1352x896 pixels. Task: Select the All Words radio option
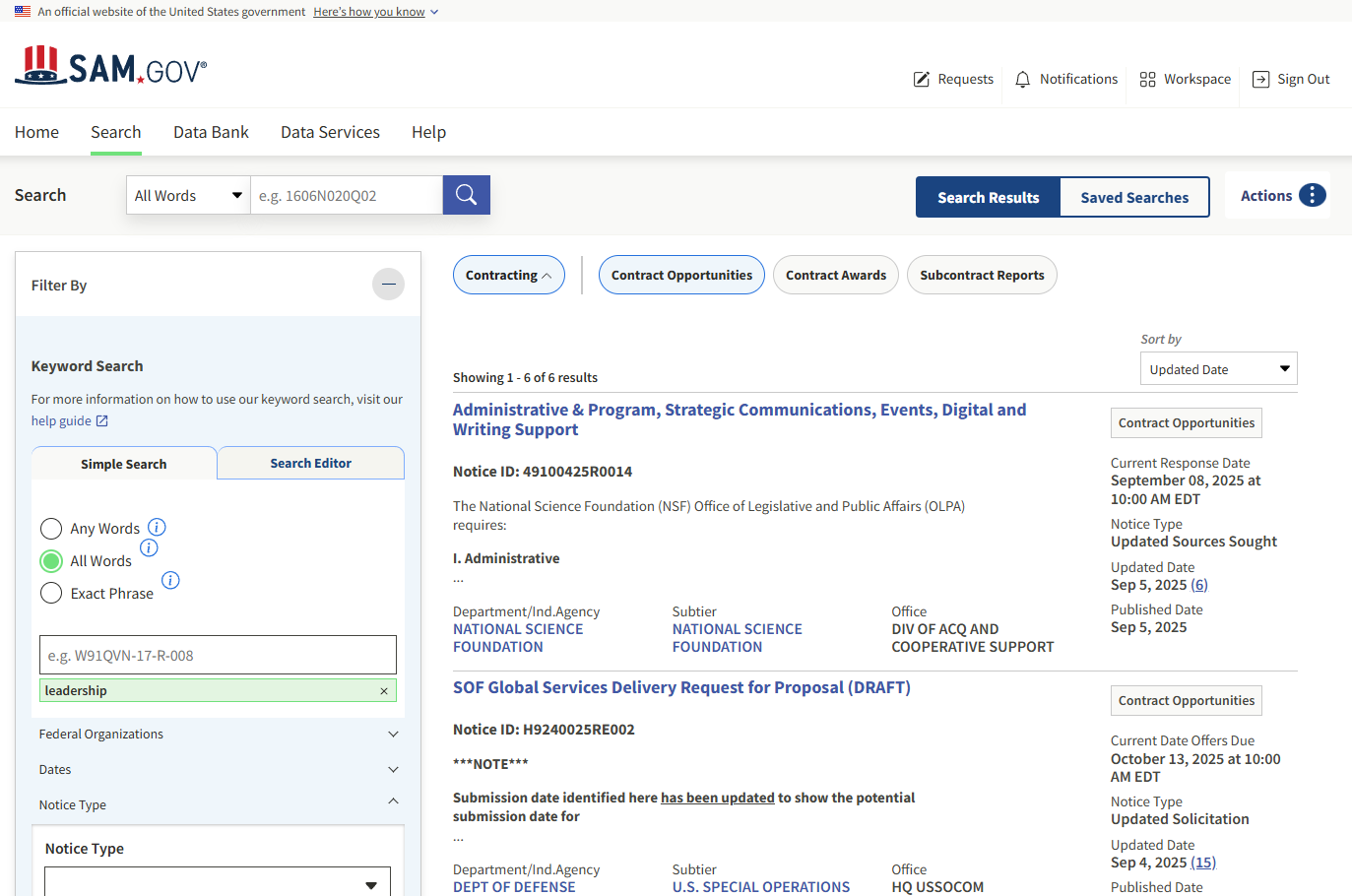[51, 561]
